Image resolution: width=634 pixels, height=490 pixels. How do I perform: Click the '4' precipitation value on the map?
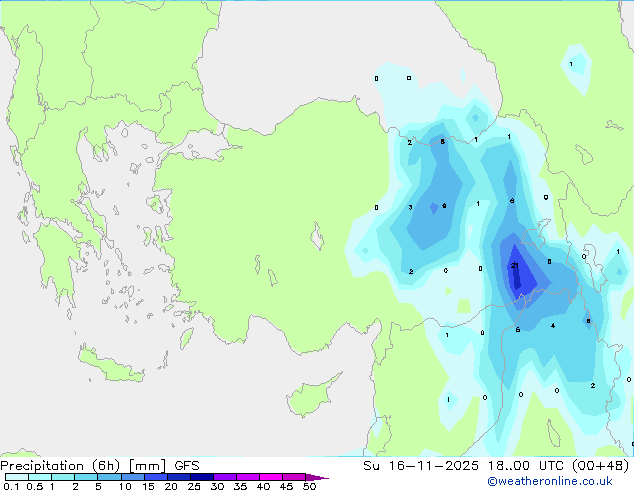tap(553, 325)
